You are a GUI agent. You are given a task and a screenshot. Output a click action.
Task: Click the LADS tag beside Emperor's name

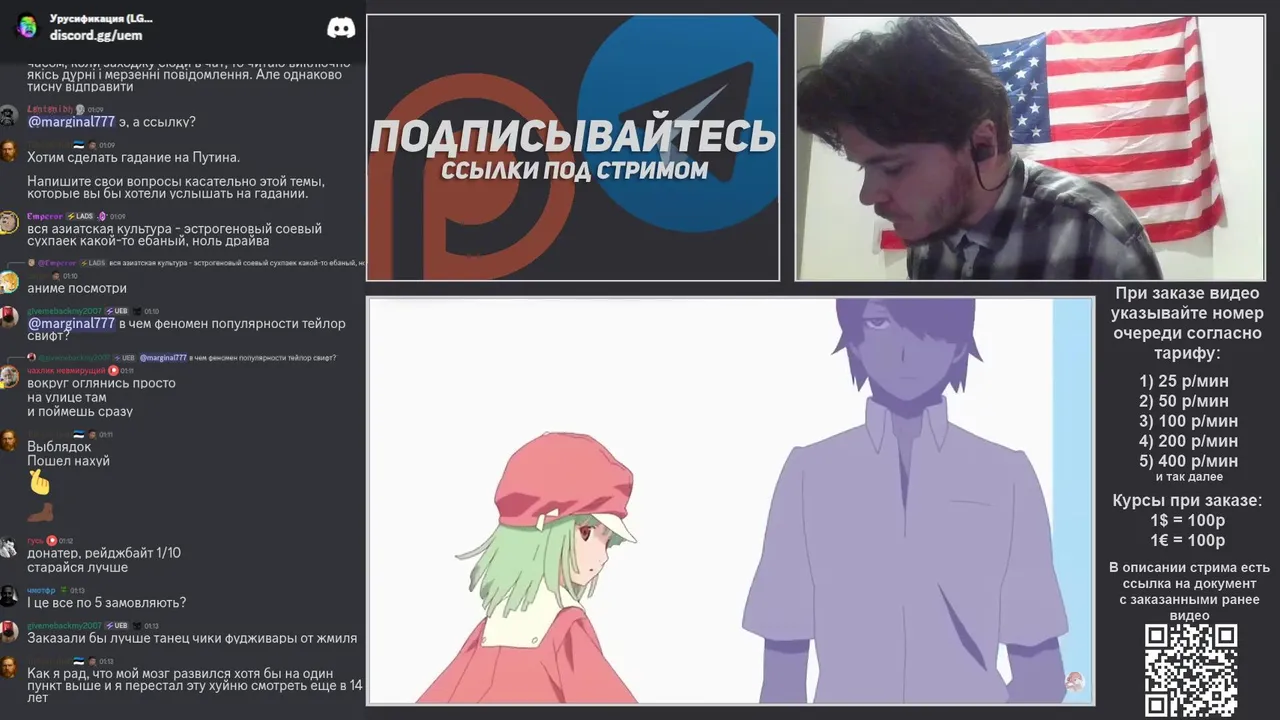80,216
